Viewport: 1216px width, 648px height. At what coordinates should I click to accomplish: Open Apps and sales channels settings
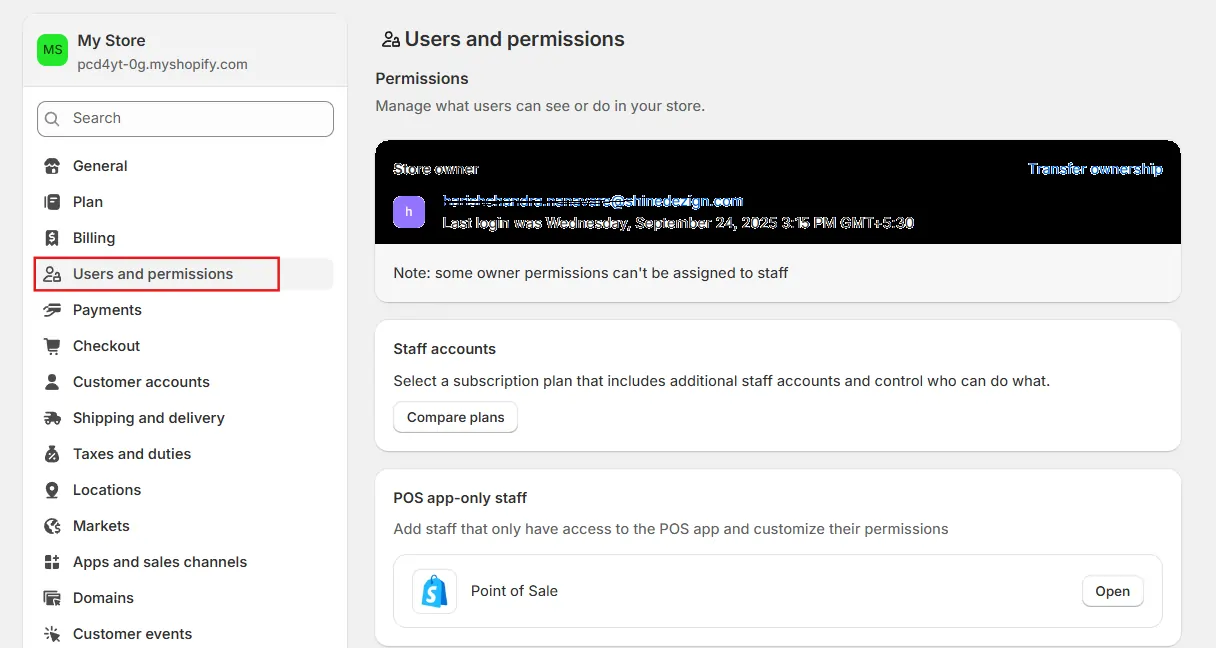pos(160,562)
